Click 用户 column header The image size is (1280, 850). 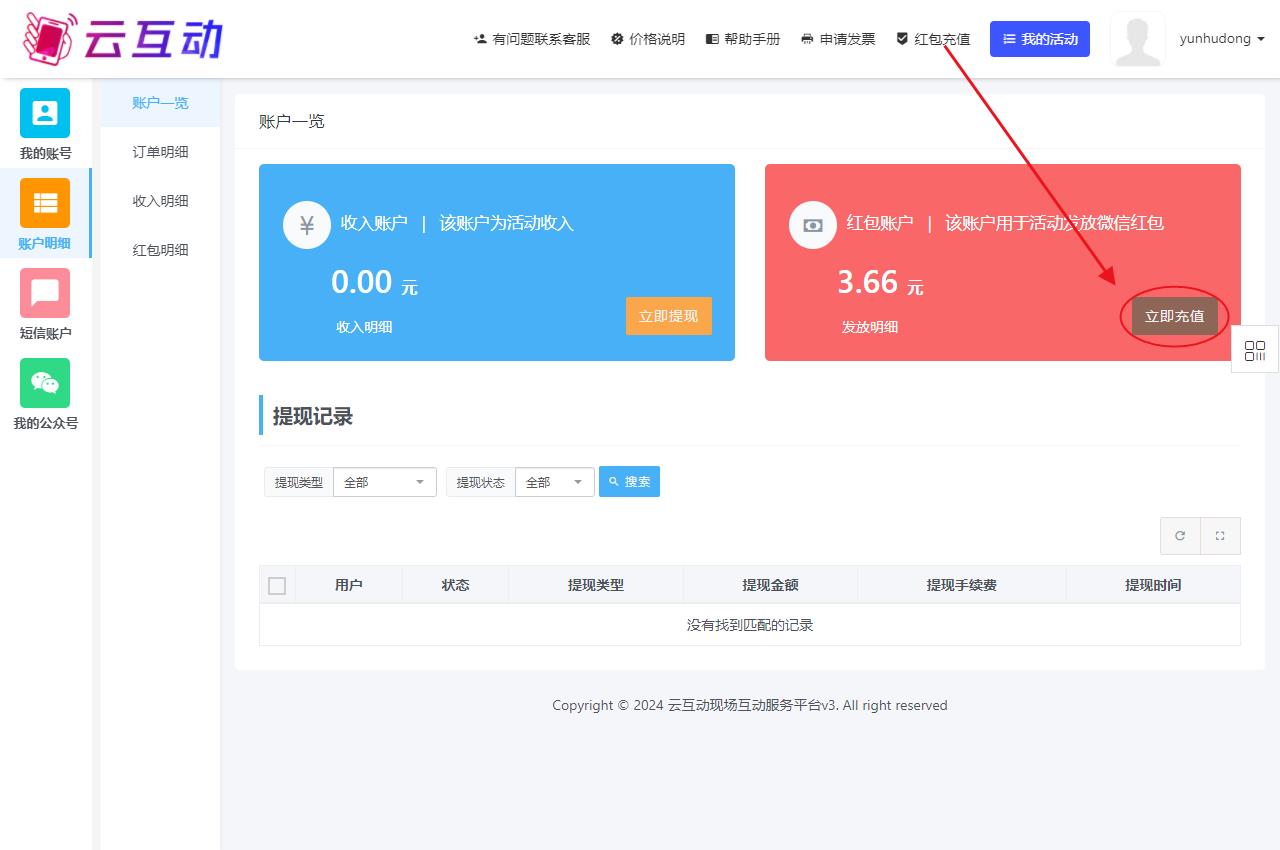(349, 585)
